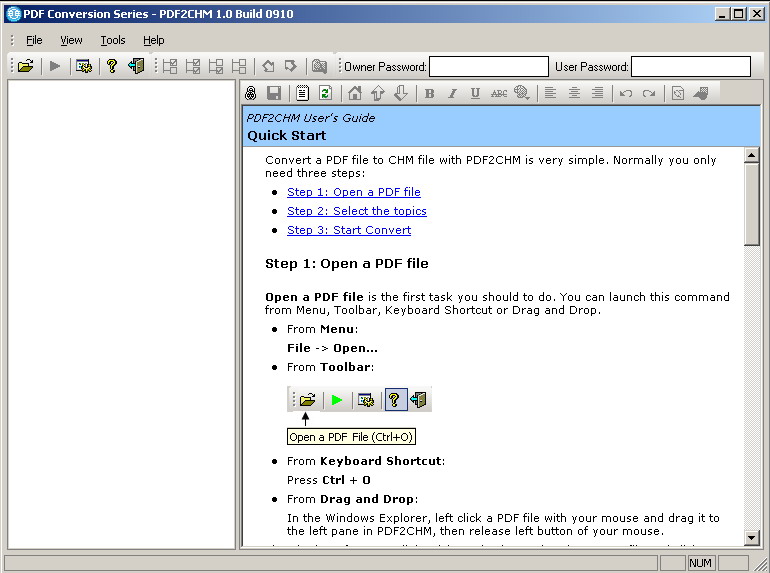The image size is (770, 573).
Task: Click the second topic tree checkbox icon
Action: [193, 66]
